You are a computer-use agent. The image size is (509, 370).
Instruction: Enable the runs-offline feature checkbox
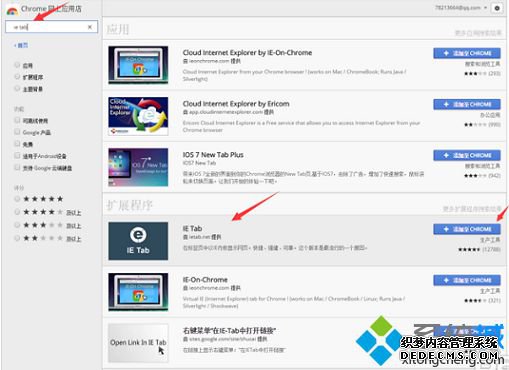click(x=17, y=120)
